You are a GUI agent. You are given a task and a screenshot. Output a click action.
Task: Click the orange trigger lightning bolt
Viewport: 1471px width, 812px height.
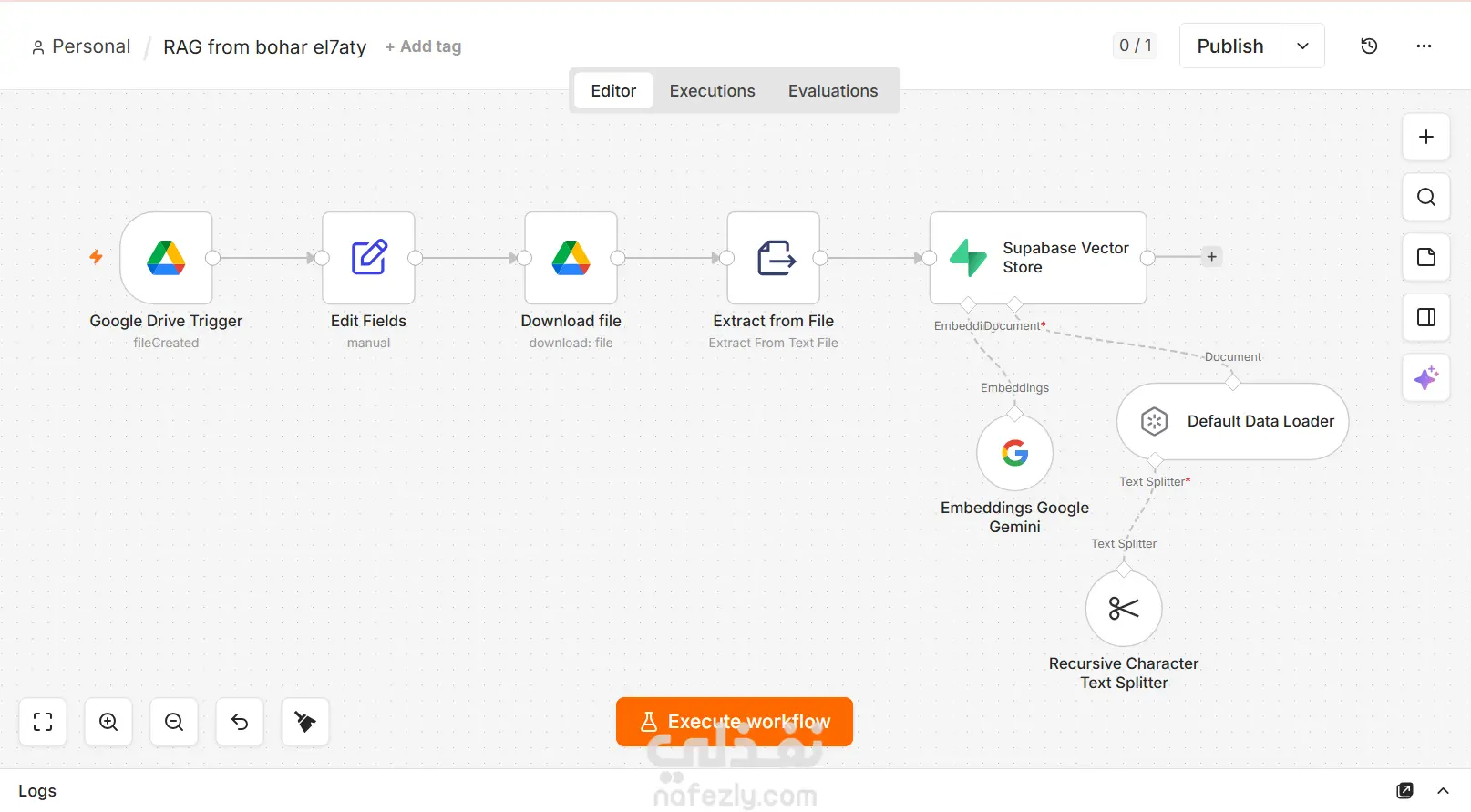point(96,257)
